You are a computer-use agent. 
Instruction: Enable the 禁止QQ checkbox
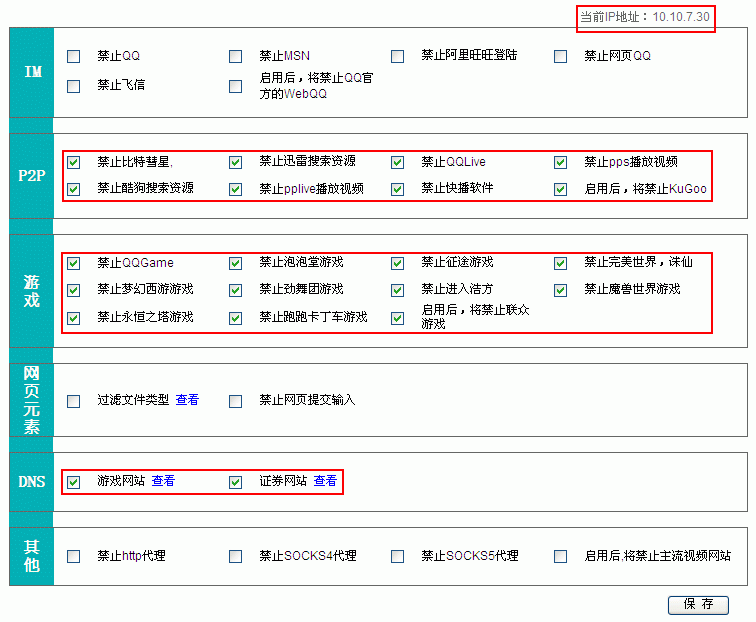tap(73, 57)
